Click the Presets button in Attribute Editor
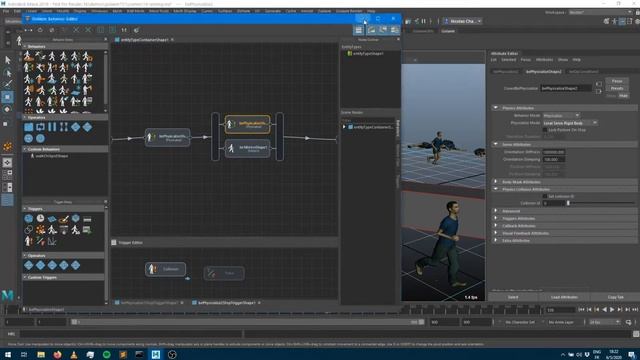 (617, 88)
